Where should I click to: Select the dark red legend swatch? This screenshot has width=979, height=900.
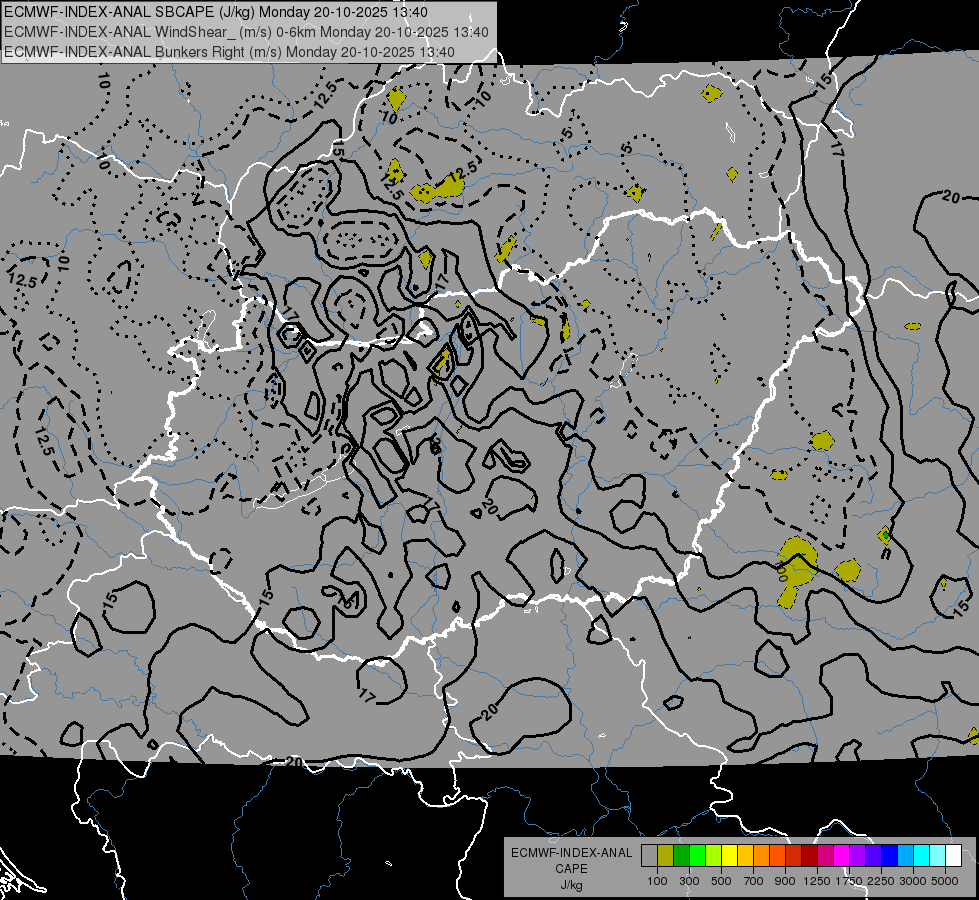click(810, 856)
